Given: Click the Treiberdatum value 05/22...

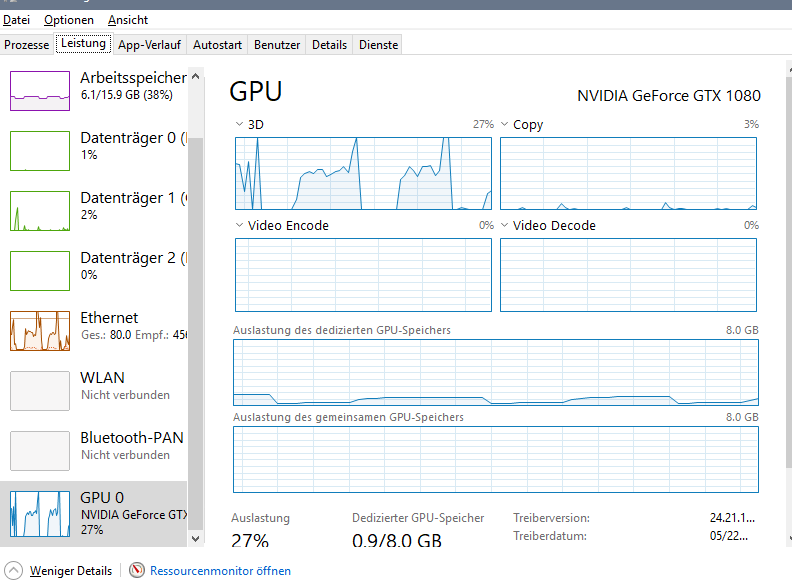Looking at the screenshot, I should click(x=729, y=536).
